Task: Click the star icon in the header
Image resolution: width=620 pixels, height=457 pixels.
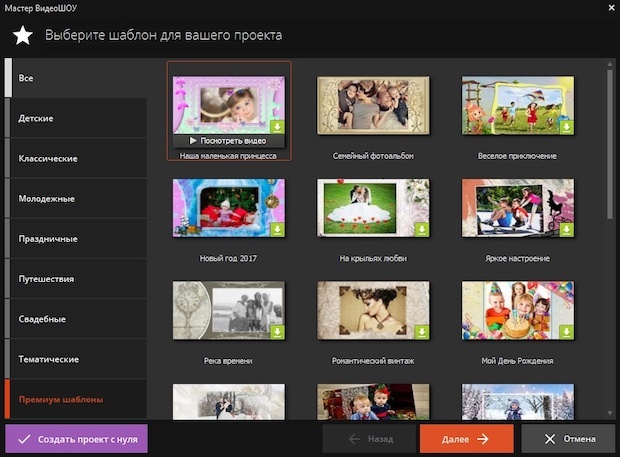Action: pyautogui.click(x=23, y=35)
